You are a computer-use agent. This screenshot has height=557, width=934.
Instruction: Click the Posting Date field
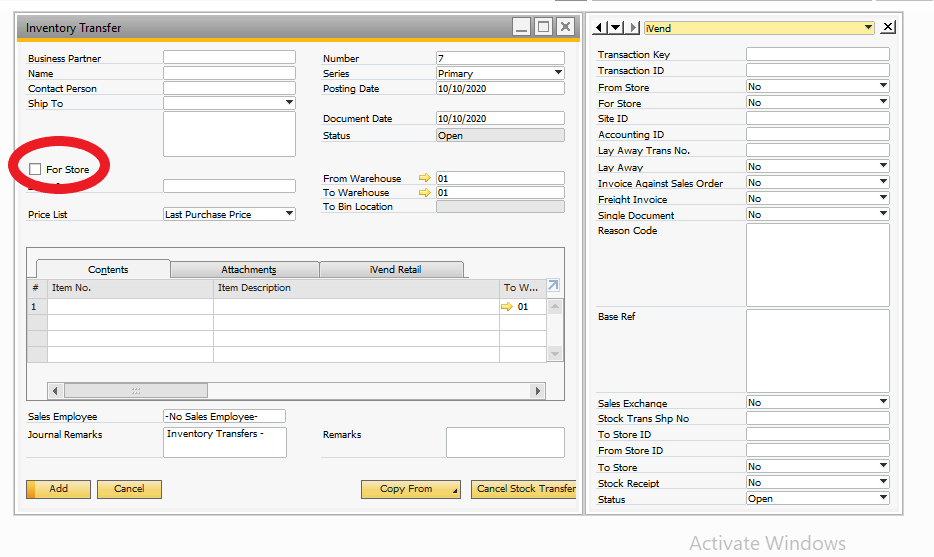click(500, 88)
